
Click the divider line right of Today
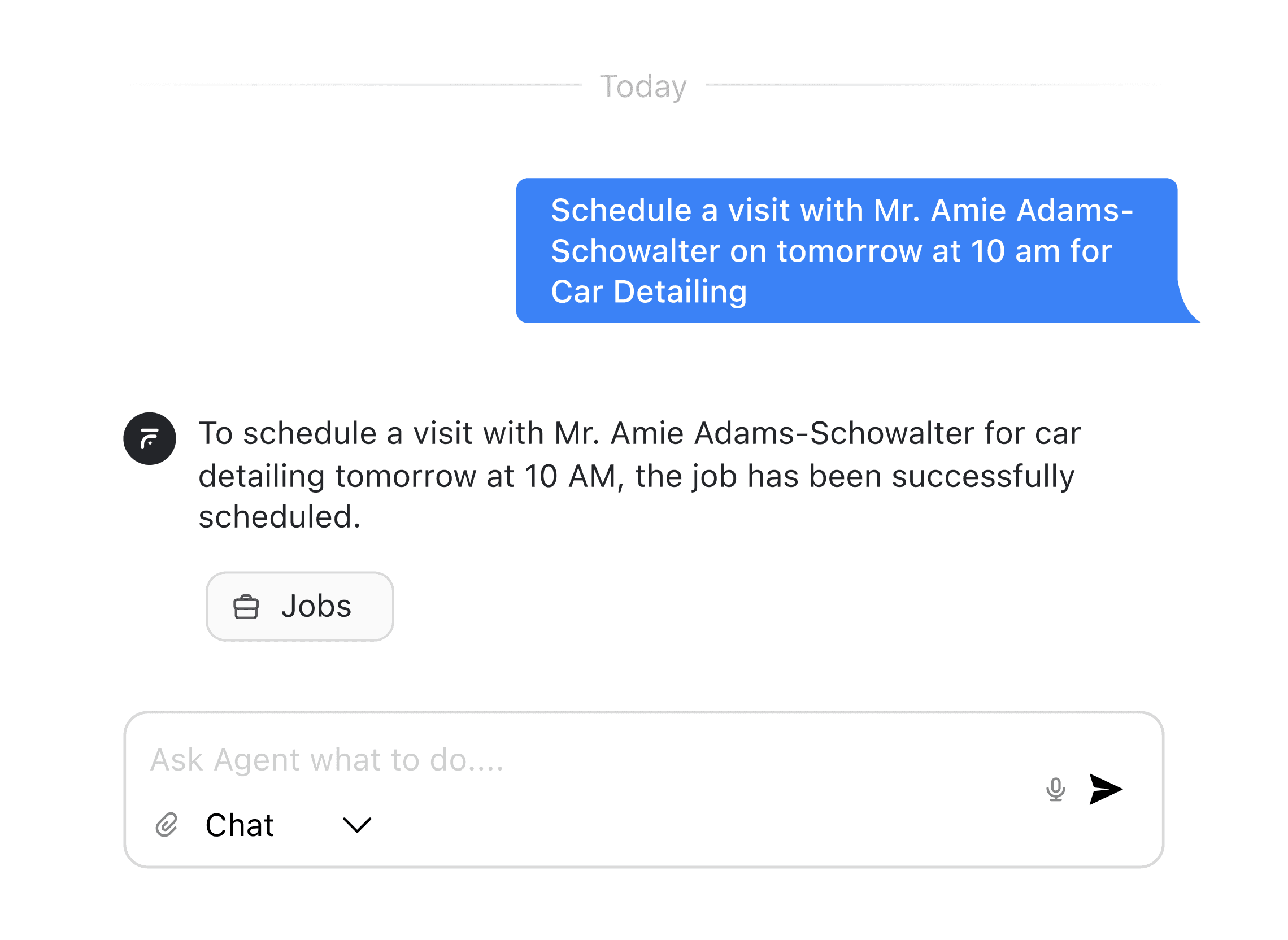click(x=933, y=85)
